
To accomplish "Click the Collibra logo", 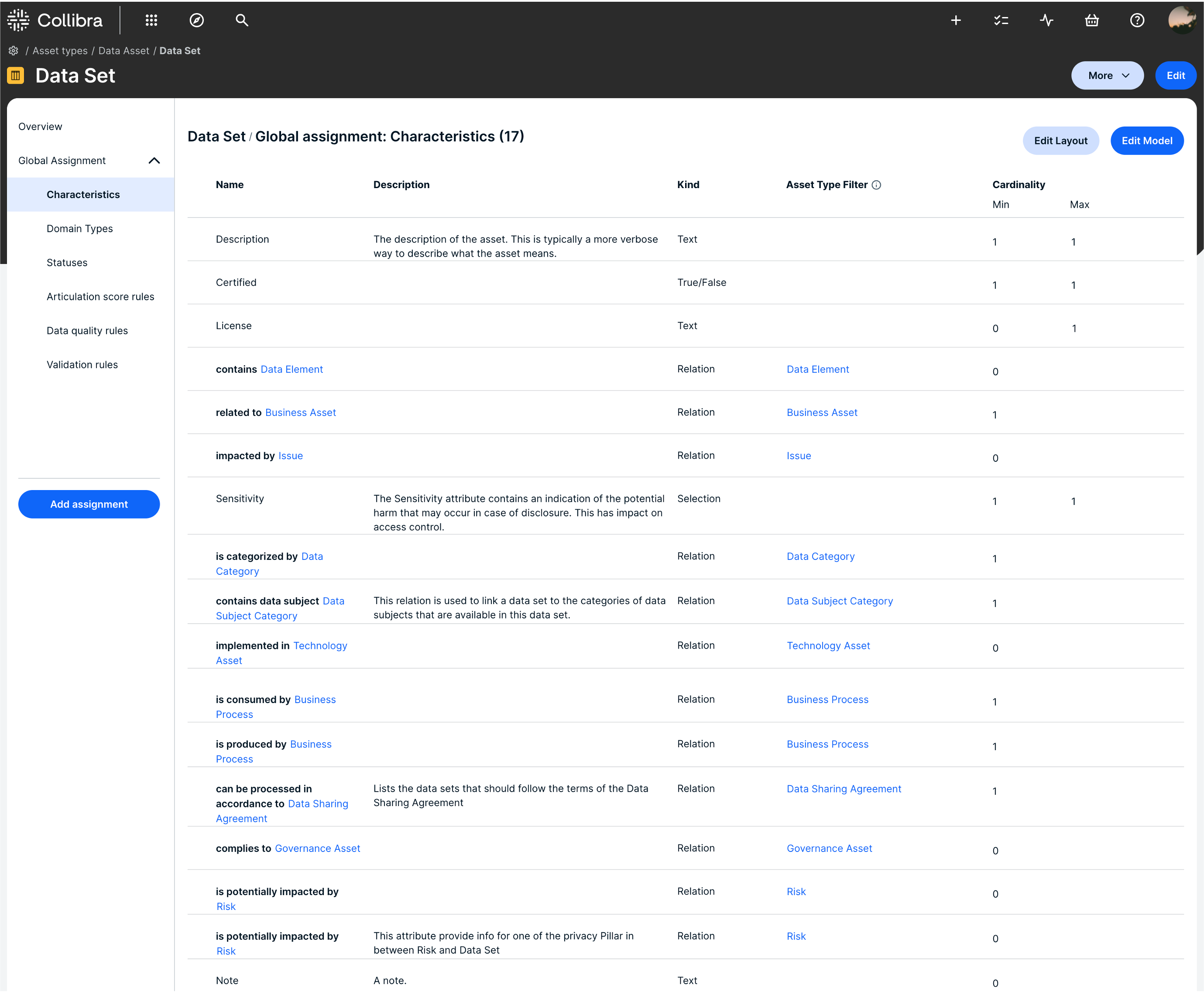I will pos(55,21).
